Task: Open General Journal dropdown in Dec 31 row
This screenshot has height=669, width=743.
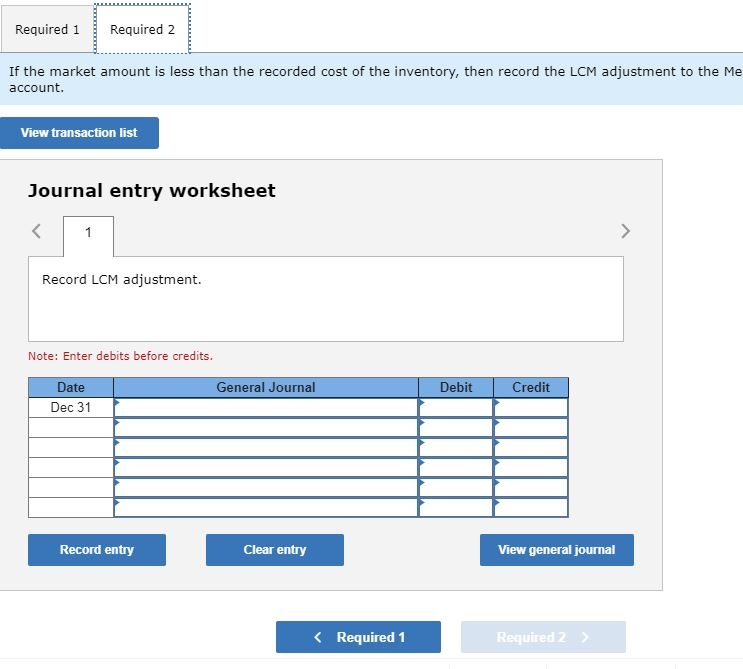Action: coord(266,407)
